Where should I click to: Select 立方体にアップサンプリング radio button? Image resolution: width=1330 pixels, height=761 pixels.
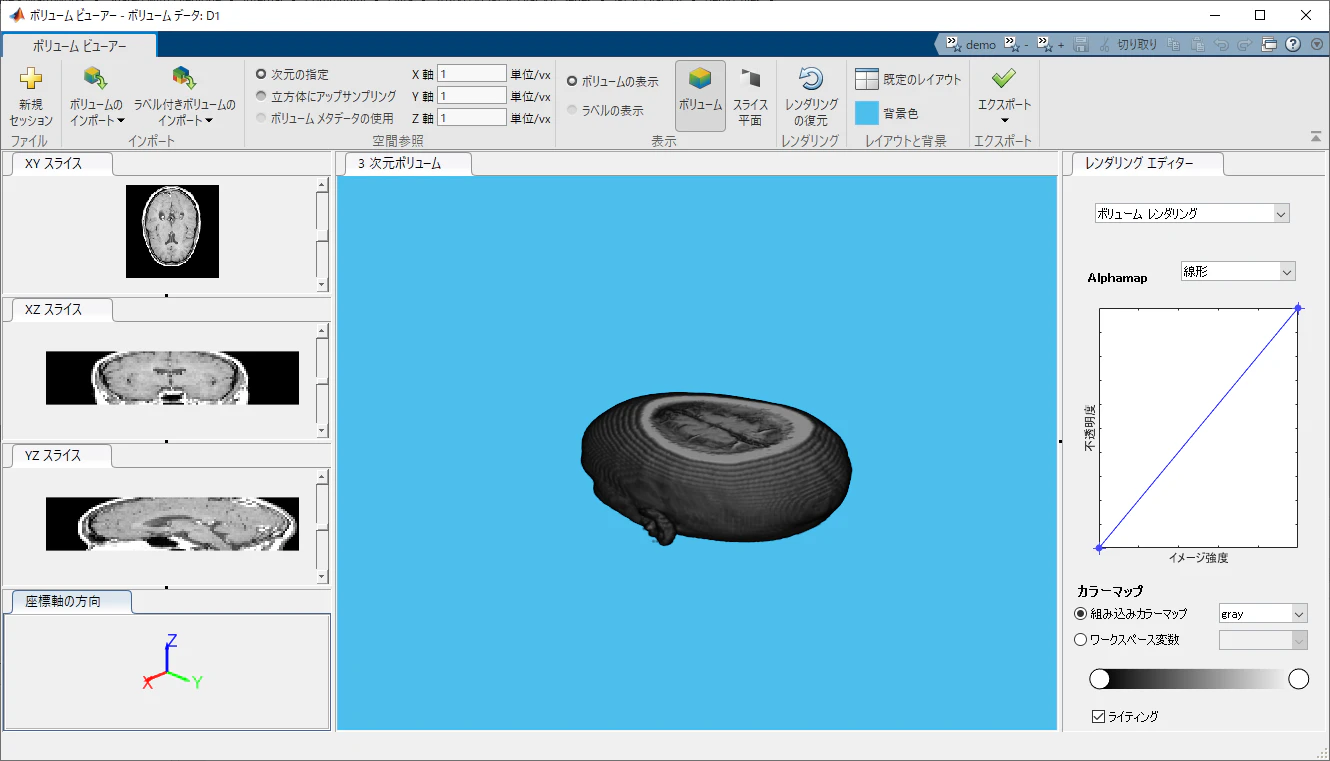[x=261, y=96]
